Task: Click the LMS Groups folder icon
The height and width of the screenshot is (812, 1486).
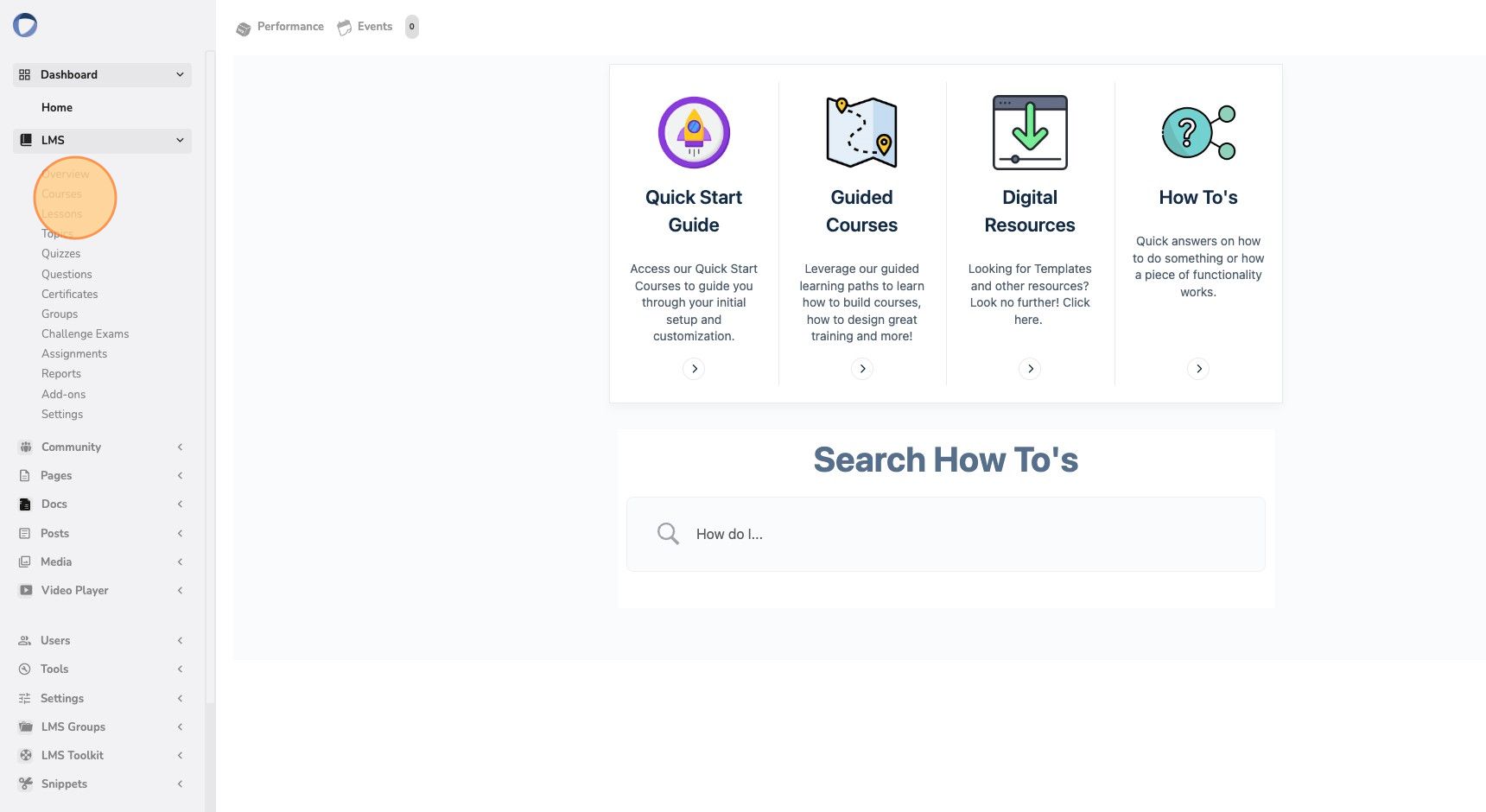Action: [26, 726]
